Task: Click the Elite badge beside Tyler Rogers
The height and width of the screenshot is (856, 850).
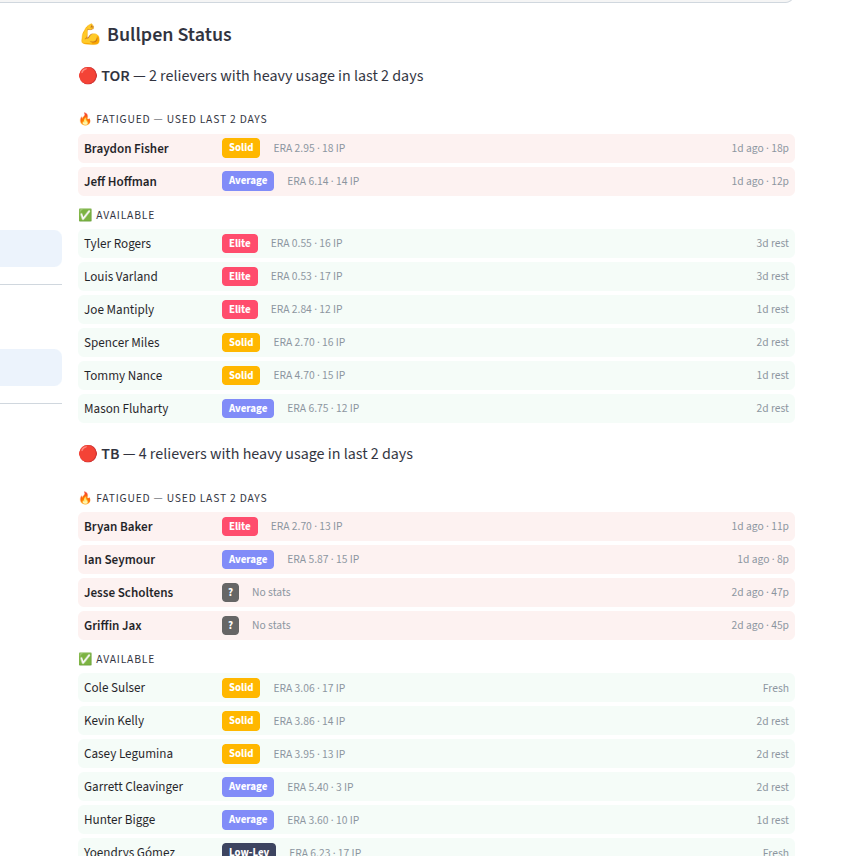Action: click(x=240, y=243)
